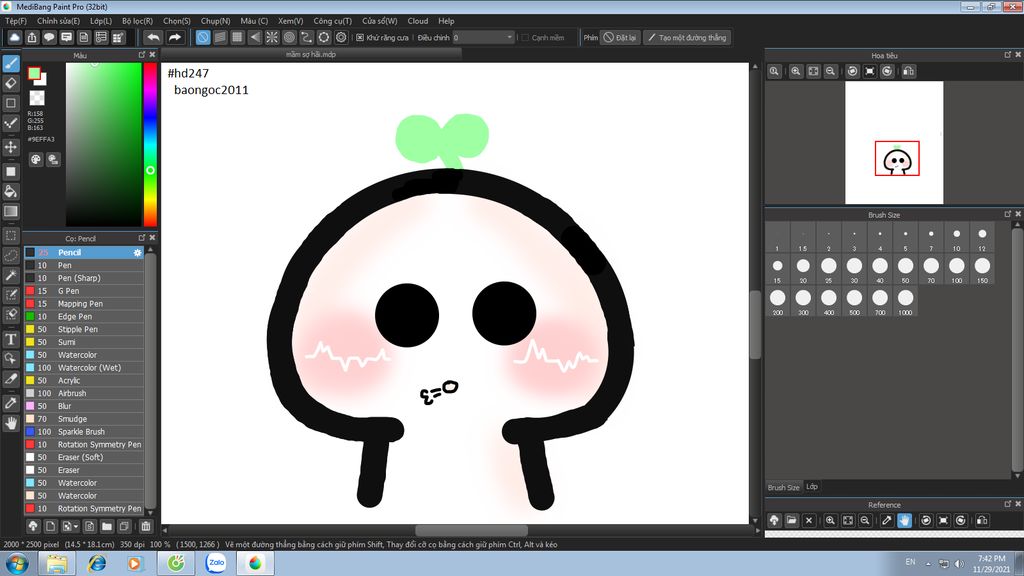Viewport: 1024px width, 576px height.
Task: Detach the Brush Size panel
Action: coord(1007,214)
